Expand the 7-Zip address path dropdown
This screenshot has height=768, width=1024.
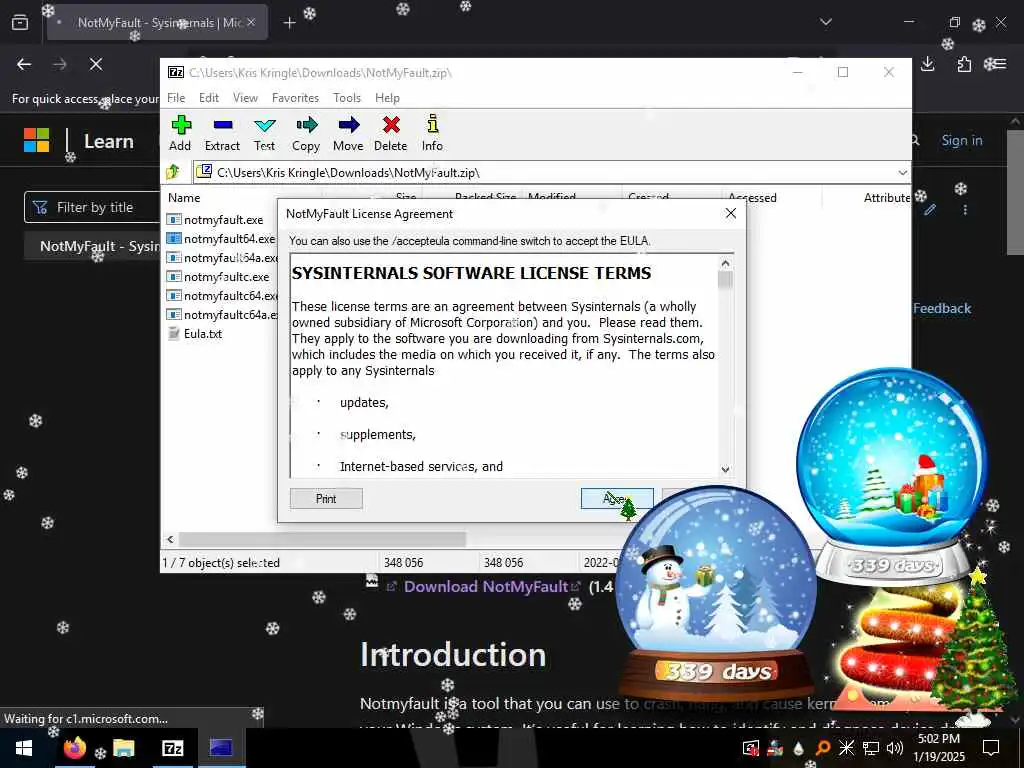point(903,173)
